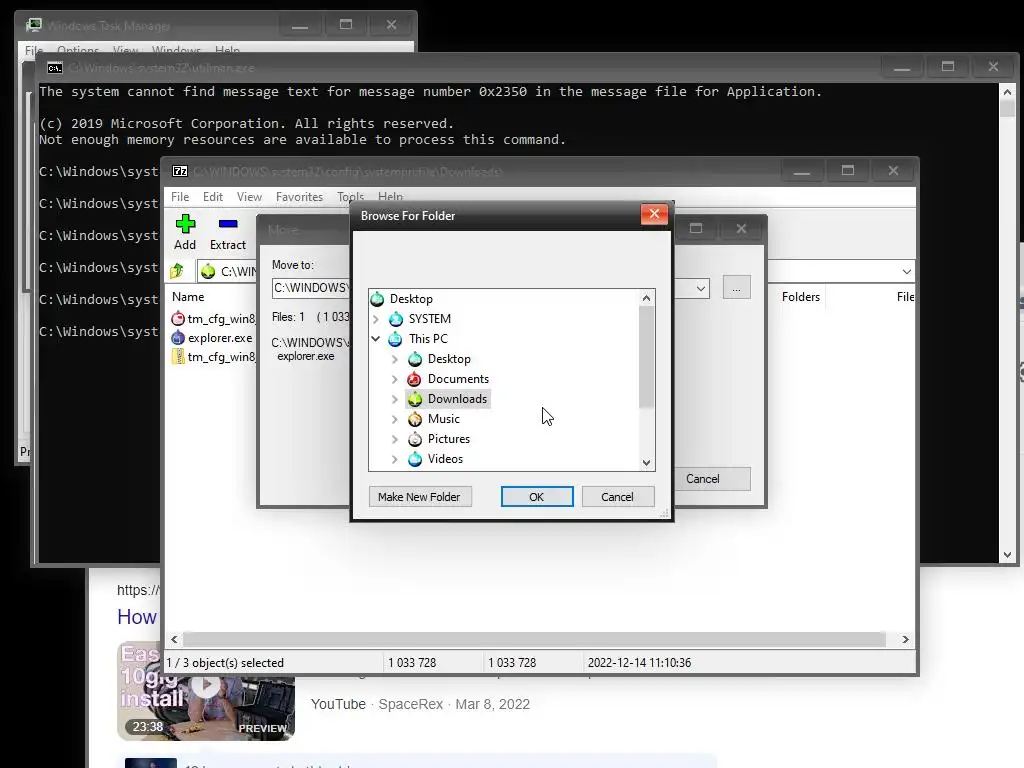Open the Move to path dropdown arrow
This screenshot has width=1024, height=768.
[x=701, y=288]
